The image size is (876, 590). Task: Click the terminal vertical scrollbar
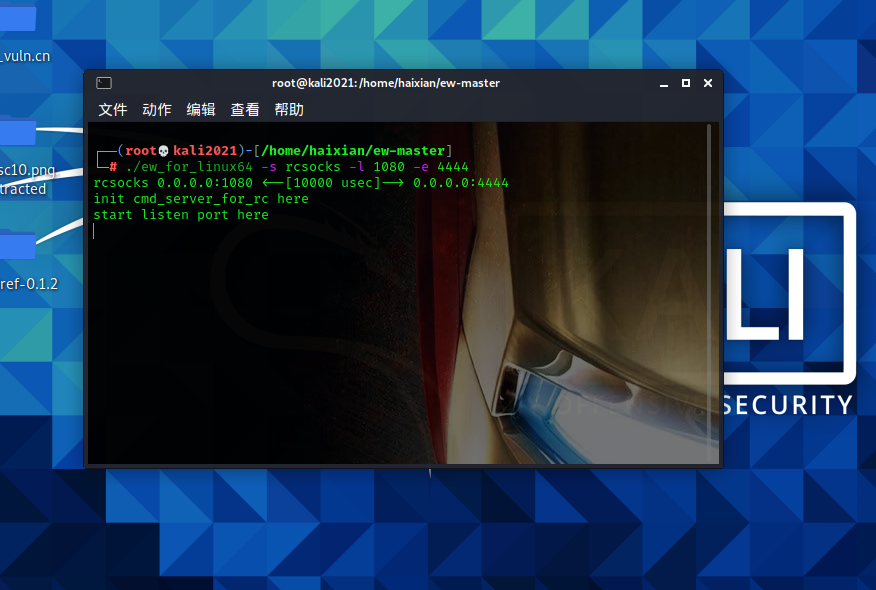click(x=709, y=293)
